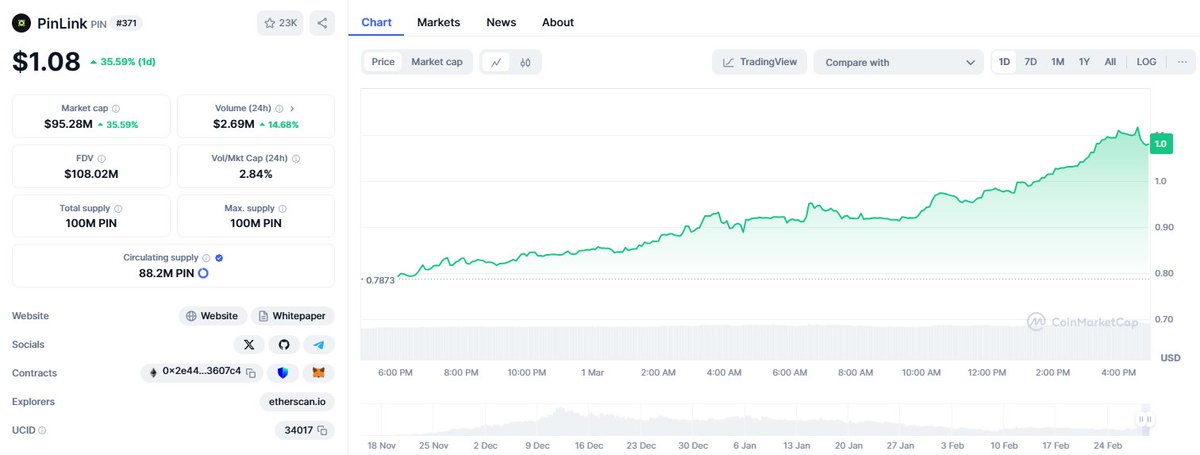This screenshot has width=1200, height=455.
Task: Click UCID info icon
Action: 42,430
